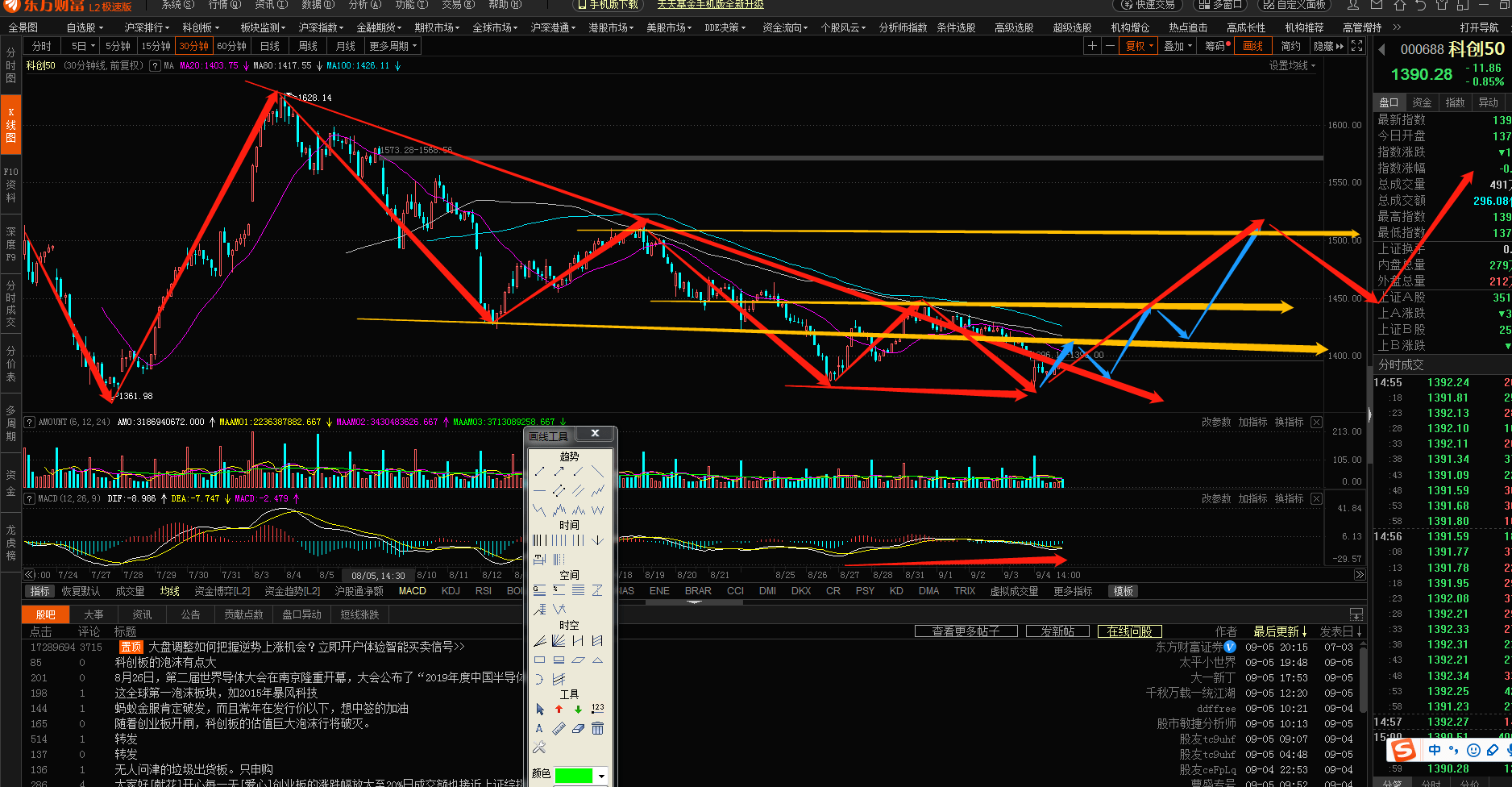Place a green down-arrow marker
The width and height of the screenshot is (1512, 787).
578,709
